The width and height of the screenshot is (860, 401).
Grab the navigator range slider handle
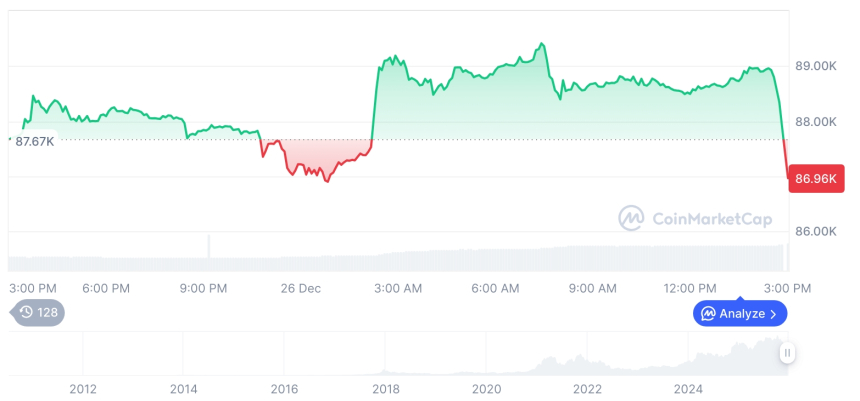click(788, 353)
